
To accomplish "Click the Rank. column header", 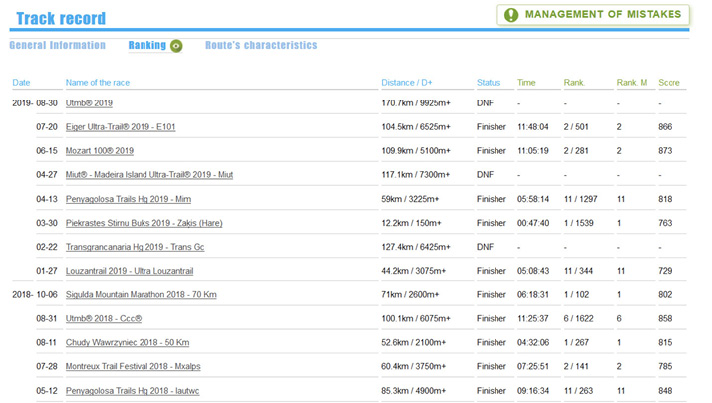I will click(574, 83).
